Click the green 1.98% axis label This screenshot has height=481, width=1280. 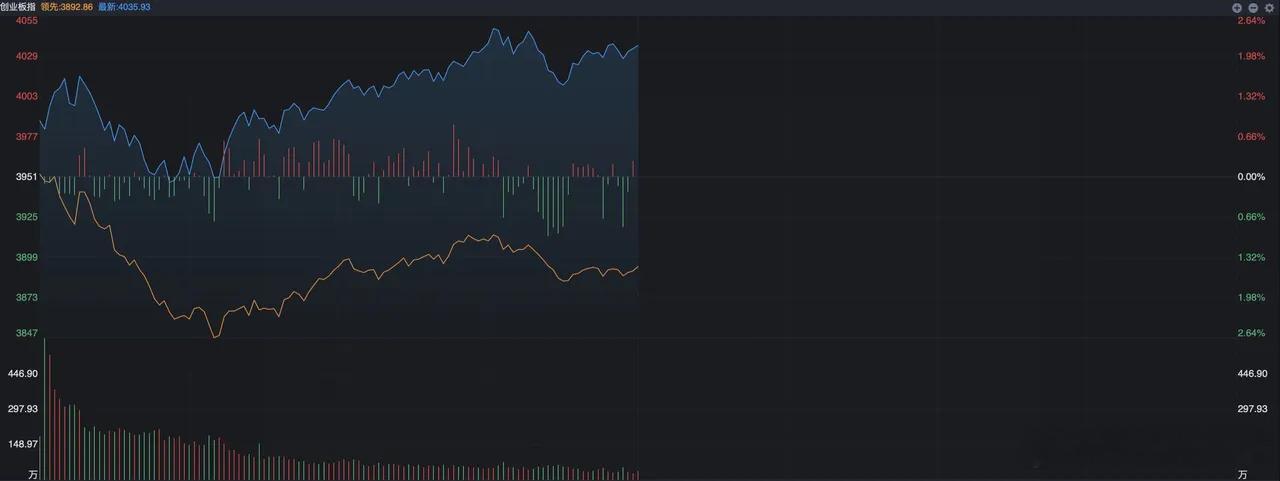pos(1251,297)
